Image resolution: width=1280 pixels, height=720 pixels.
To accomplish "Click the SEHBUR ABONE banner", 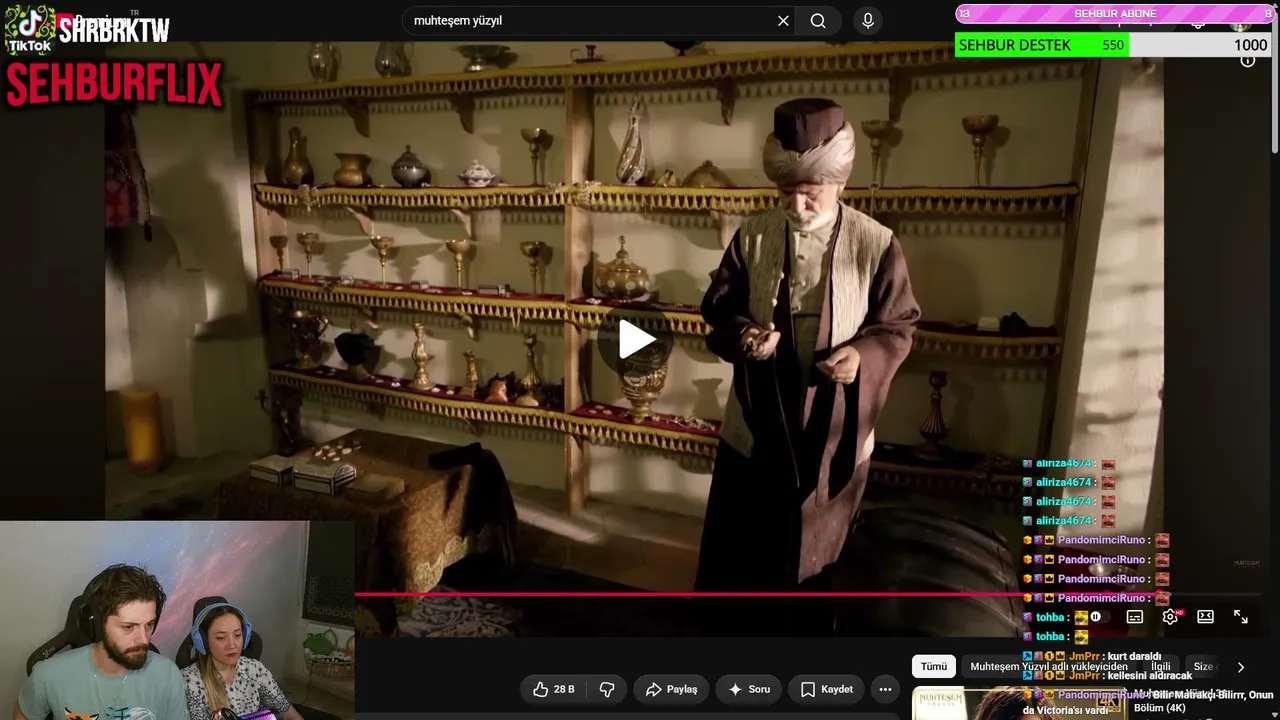I will 1114,13.
